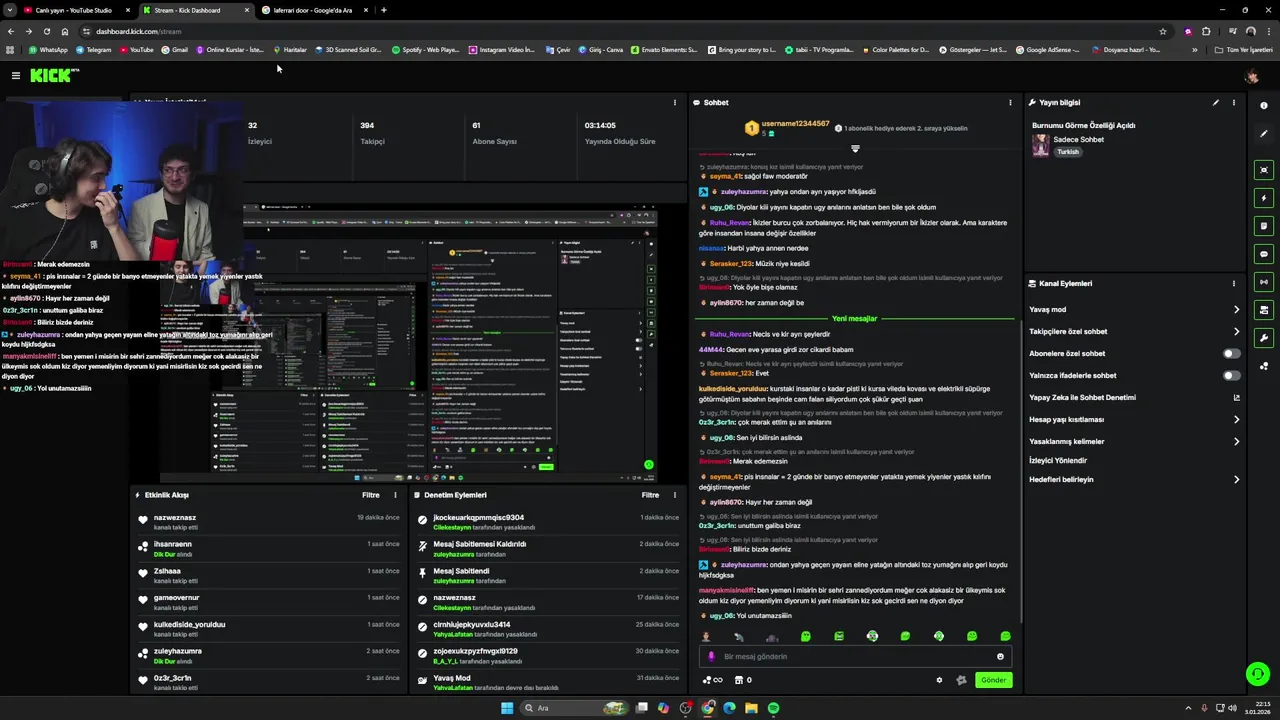Toggle the wrench stream info widget icon

(1264, 338)
